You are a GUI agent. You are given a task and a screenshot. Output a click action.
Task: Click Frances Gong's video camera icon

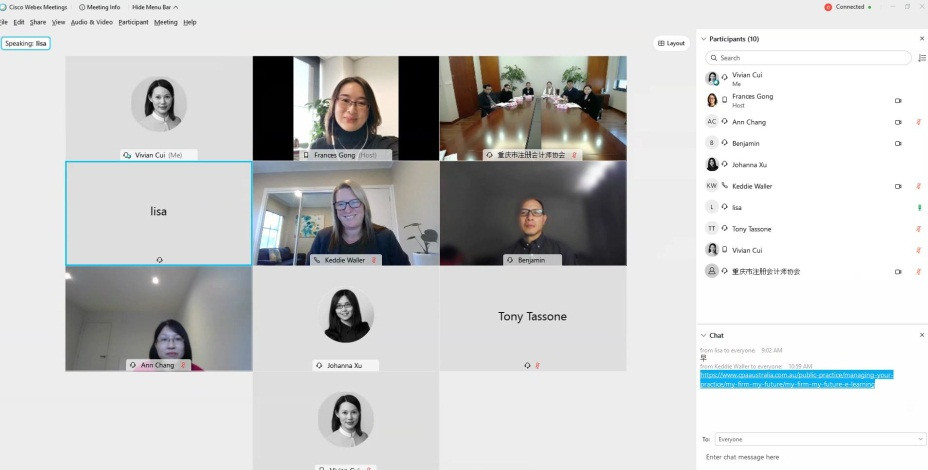click(898, 101)
